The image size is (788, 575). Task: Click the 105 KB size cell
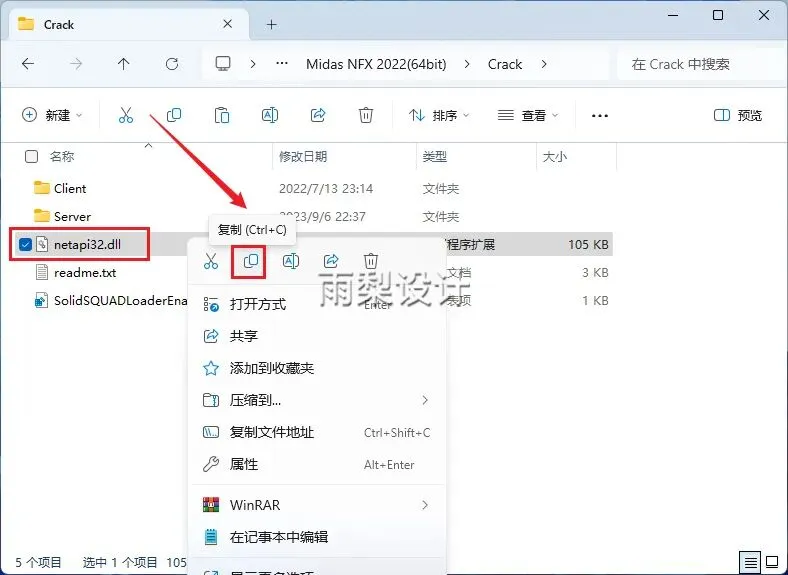pyautogui.click(x=588, y=244)
